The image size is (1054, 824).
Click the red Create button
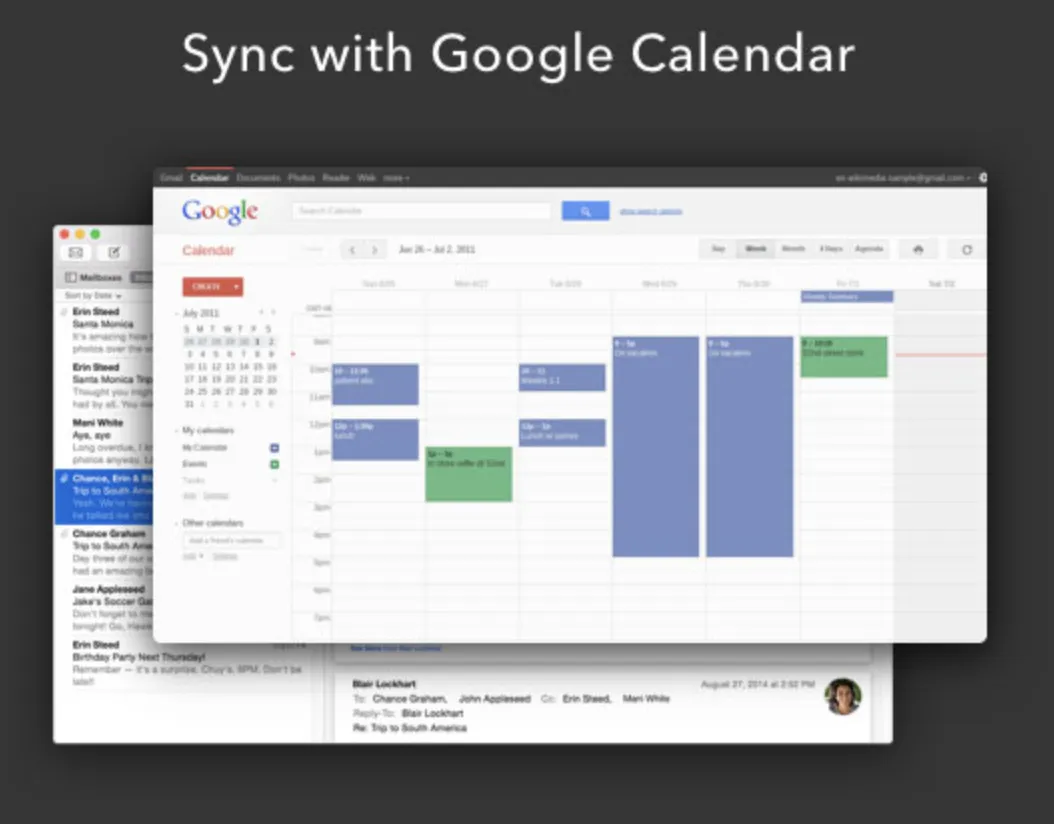pos(206,287)
